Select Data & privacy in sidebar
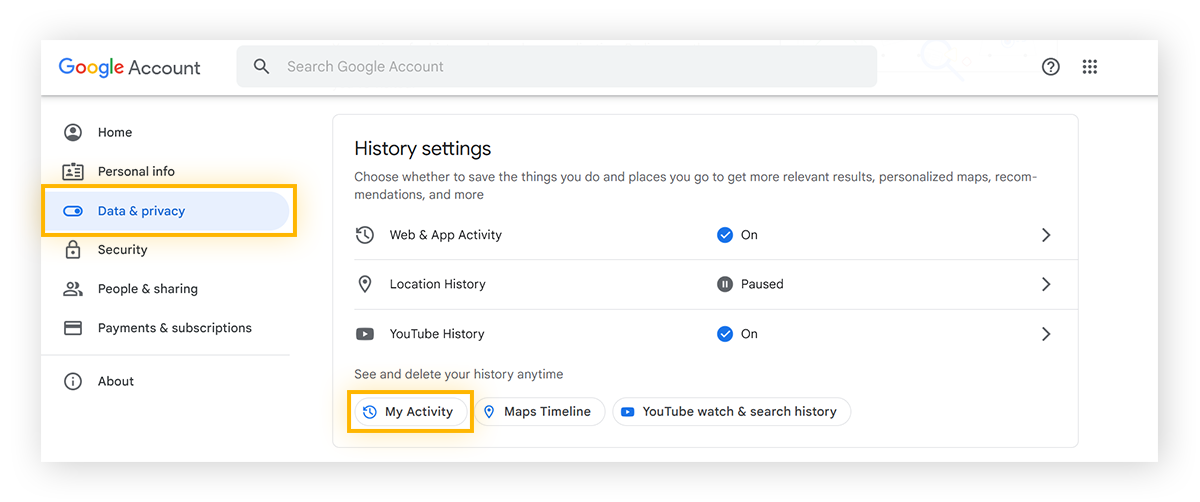This screenshot has width=1200, height=502. click(x=141, y=211)
